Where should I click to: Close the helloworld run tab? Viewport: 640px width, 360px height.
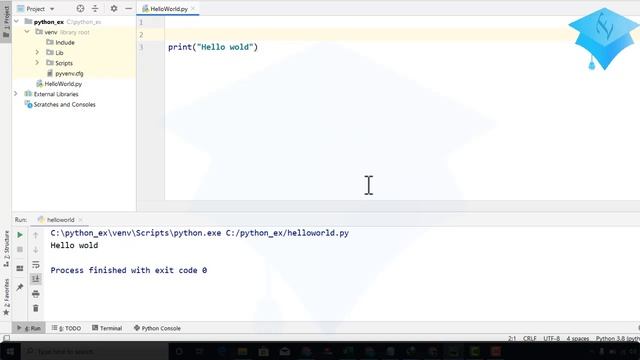click(80, 220)
